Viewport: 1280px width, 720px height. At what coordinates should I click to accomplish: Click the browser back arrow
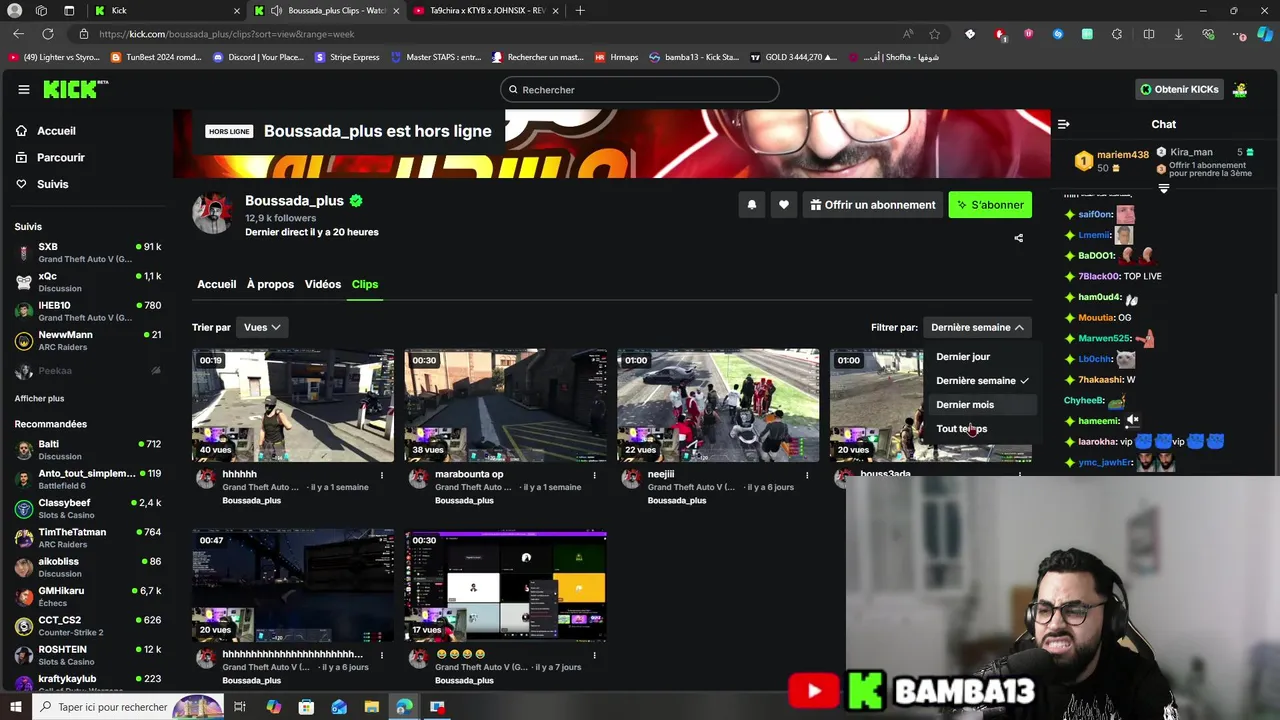[x=18, y=34]
